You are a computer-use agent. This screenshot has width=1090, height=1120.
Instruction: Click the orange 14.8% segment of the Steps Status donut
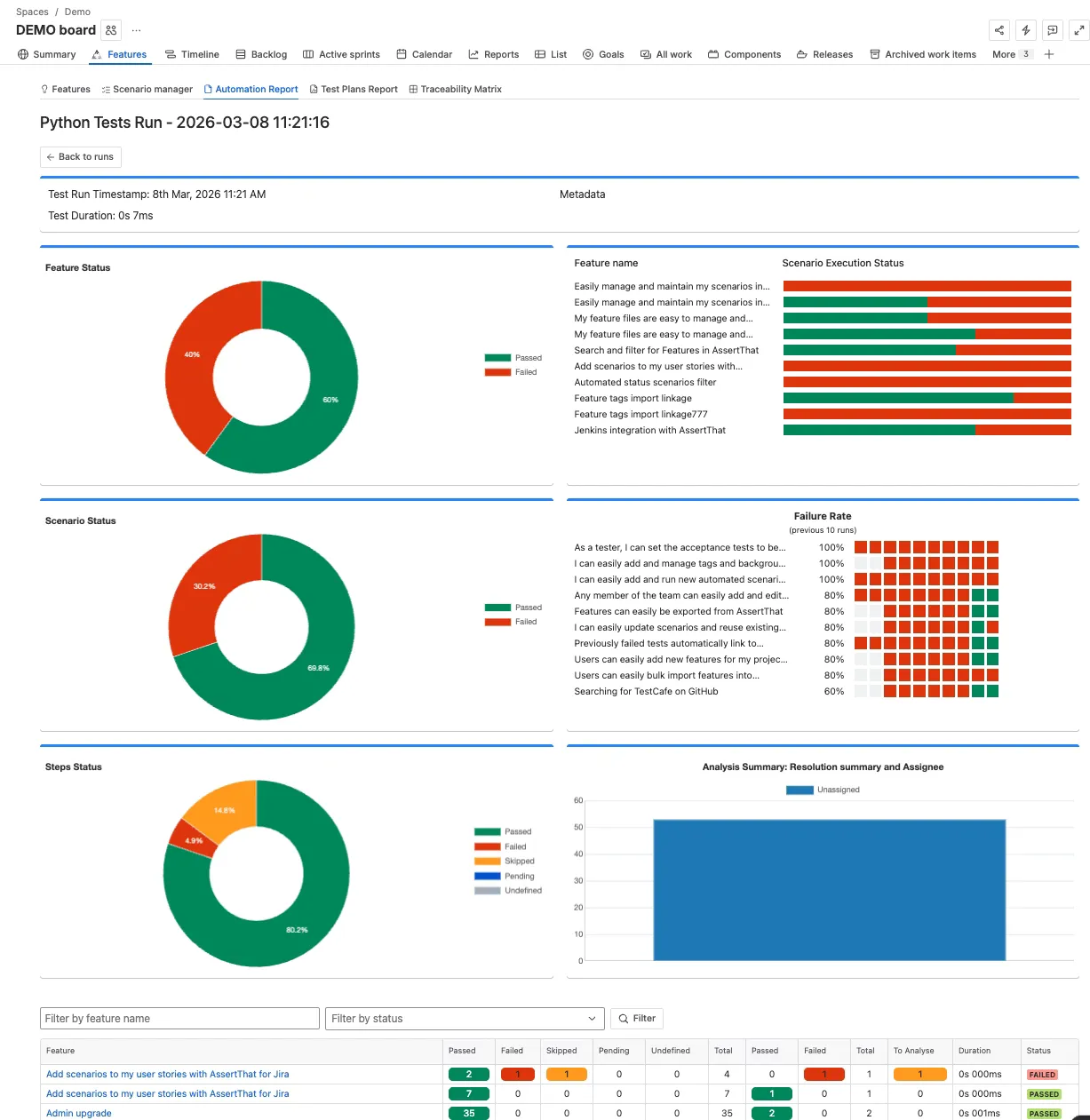(224, 808)
